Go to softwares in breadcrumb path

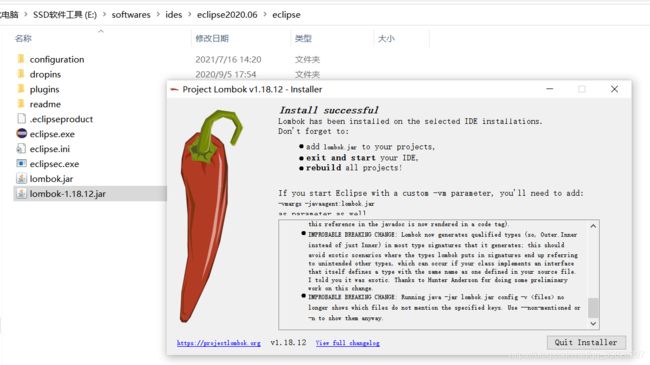[x=131, y=15]
